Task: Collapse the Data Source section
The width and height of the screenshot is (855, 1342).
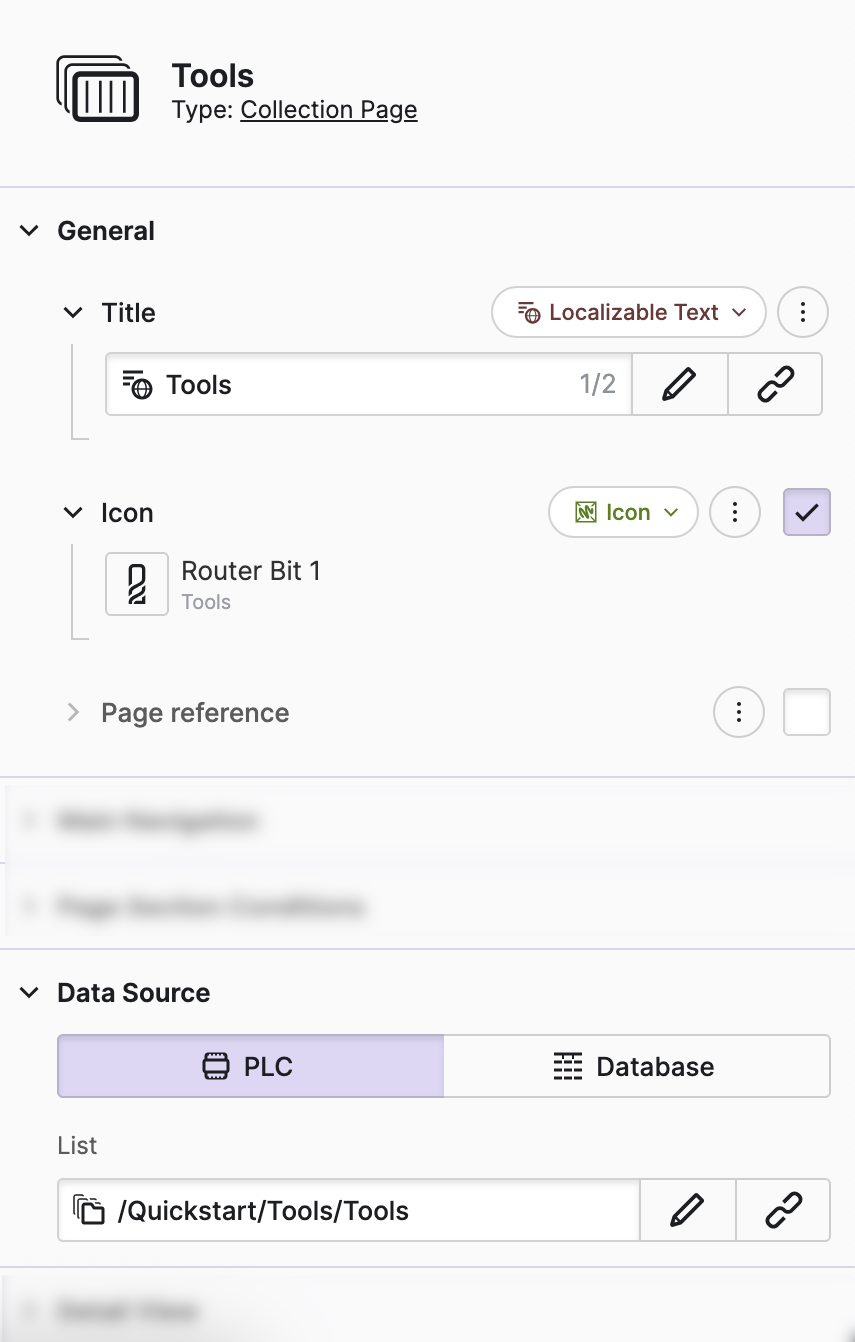Action: pos(30,993)
